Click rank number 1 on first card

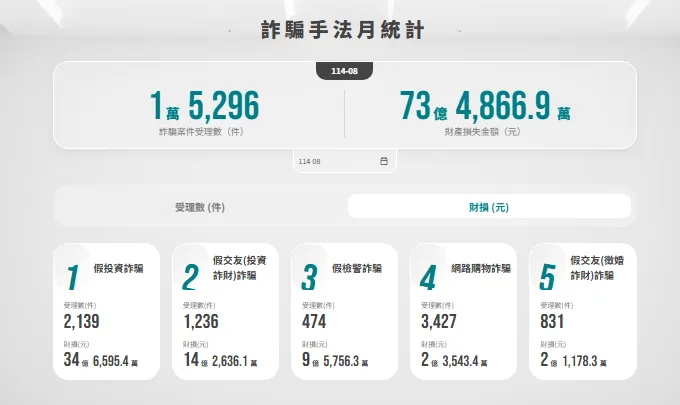72,278
